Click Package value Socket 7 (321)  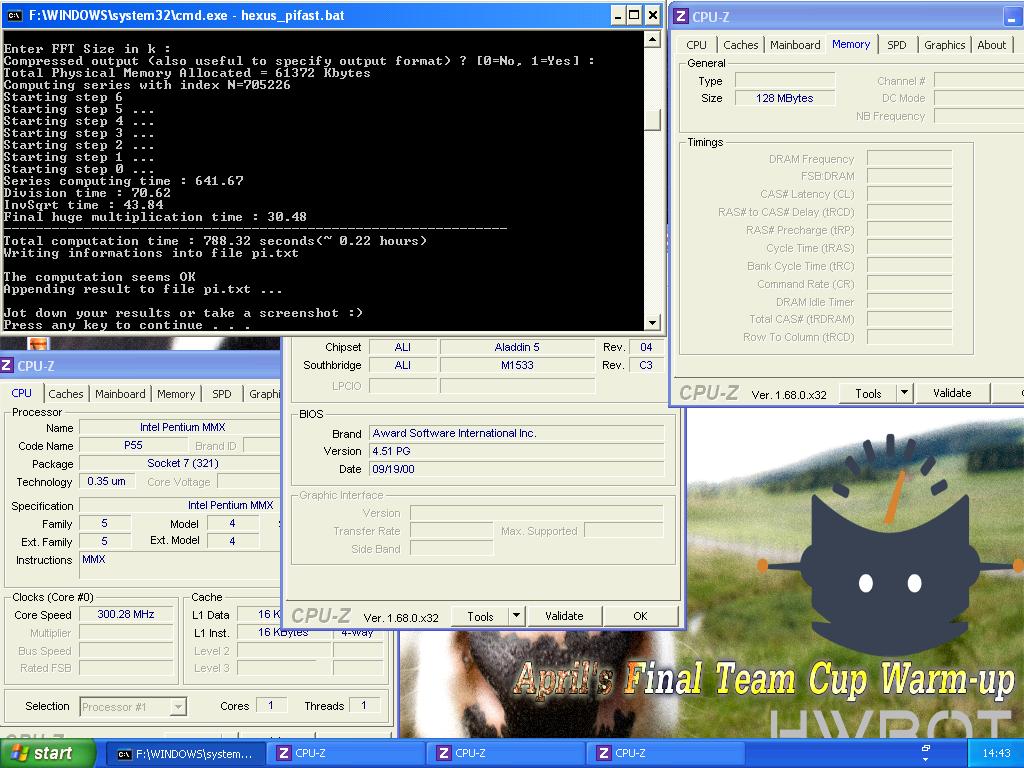pos(182,464)
